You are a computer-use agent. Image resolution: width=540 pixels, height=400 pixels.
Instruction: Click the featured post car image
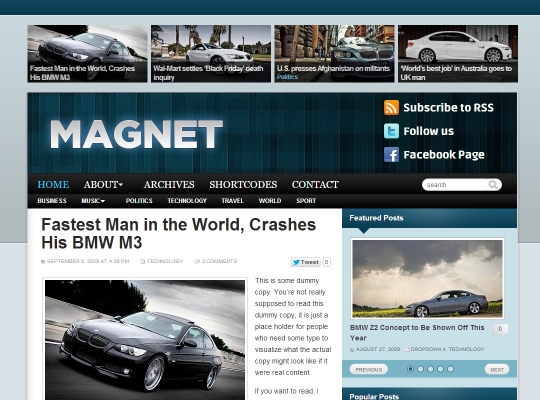click(427, 278)
